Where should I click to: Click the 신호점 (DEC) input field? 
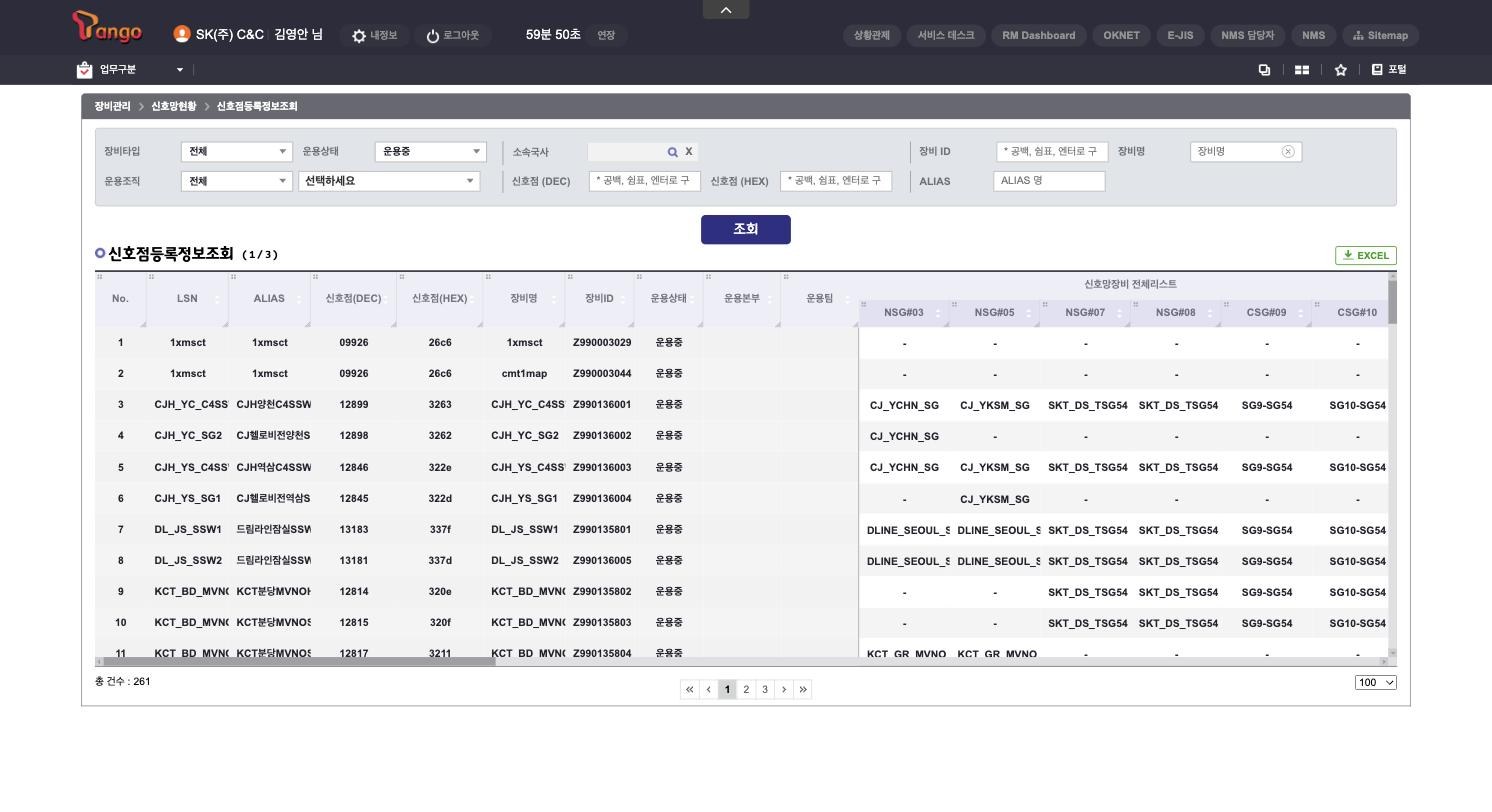[x=645, y=181]
